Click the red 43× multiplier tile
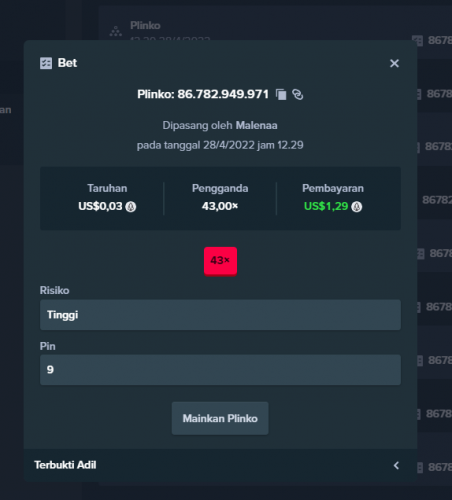Image resolution: width=452 pixels, height=500 pixels. [x=220, y=261]
